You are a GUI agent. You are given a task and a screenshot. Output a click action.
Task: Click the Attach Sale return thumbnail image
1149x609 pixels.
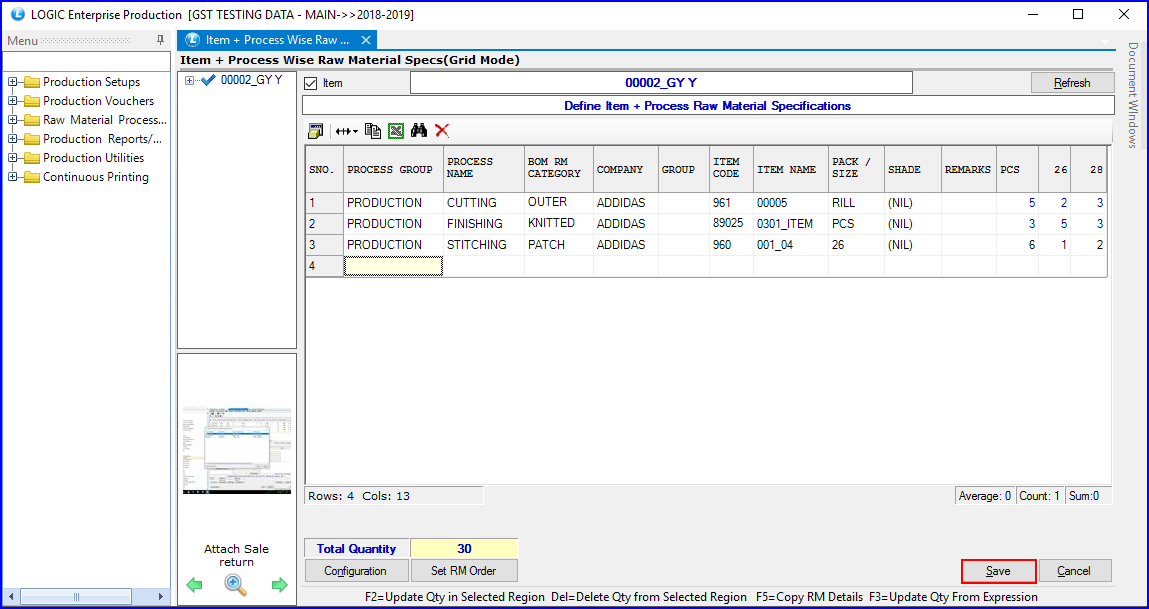[237, 448]
